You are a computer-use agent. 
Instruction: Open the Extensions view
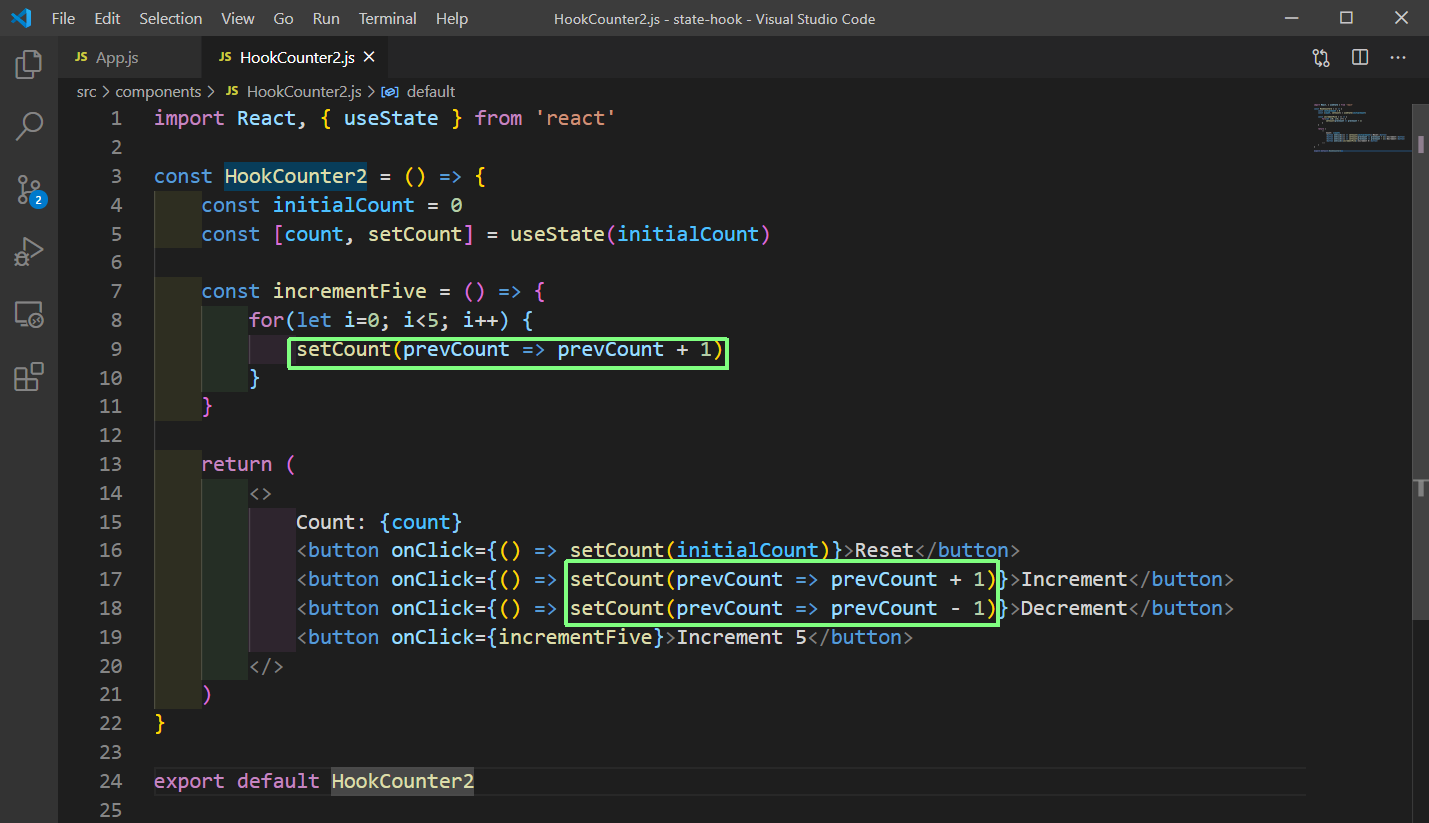tap(29, 377)
